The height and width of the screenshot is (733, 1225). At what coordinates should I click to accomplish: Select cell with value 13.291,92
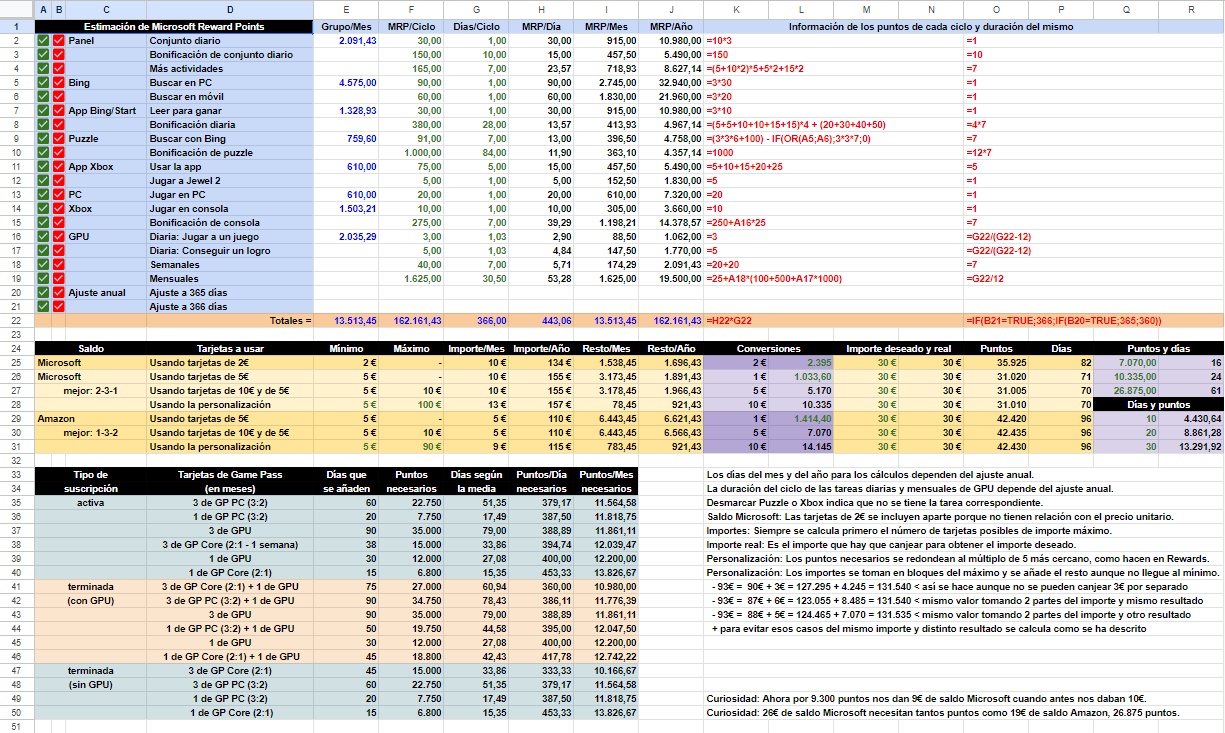click(1191, 446)
